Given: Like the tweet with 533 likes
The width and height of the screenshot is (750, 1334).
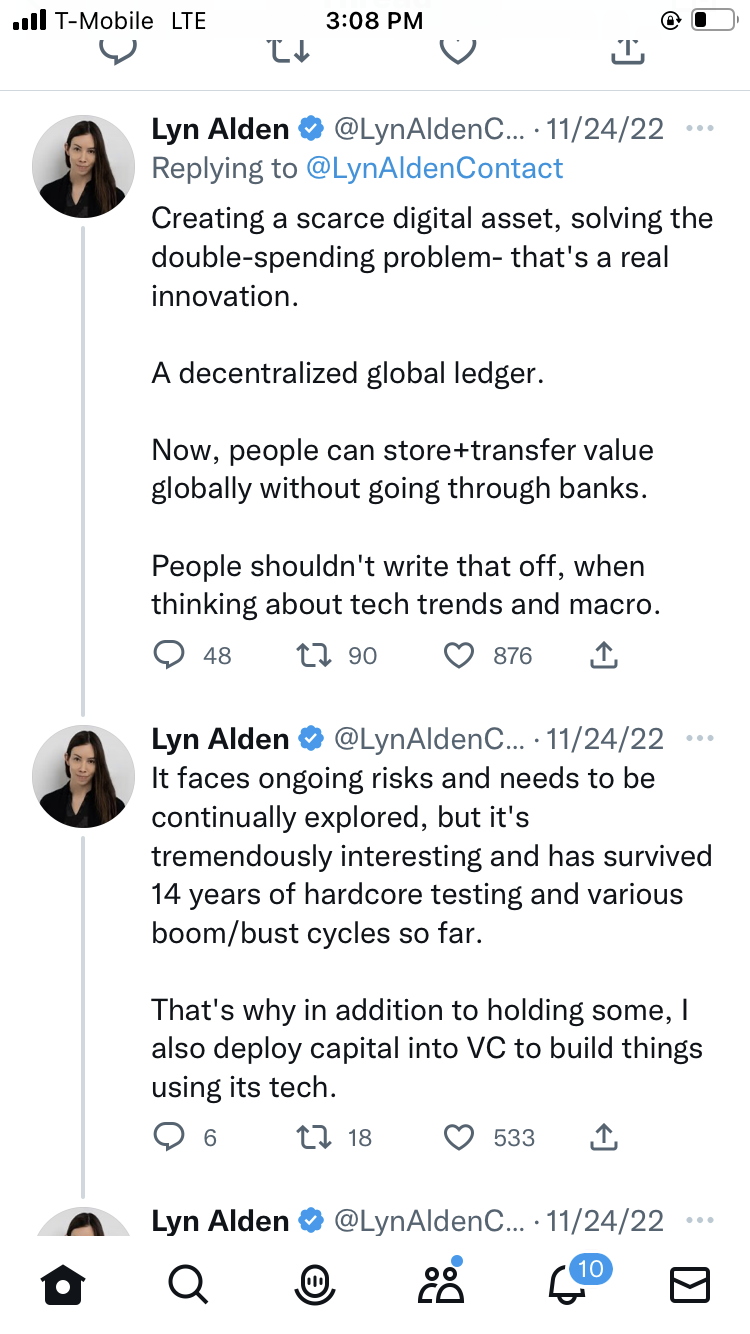Looking at the screenshot, I should pos(458,1137).
